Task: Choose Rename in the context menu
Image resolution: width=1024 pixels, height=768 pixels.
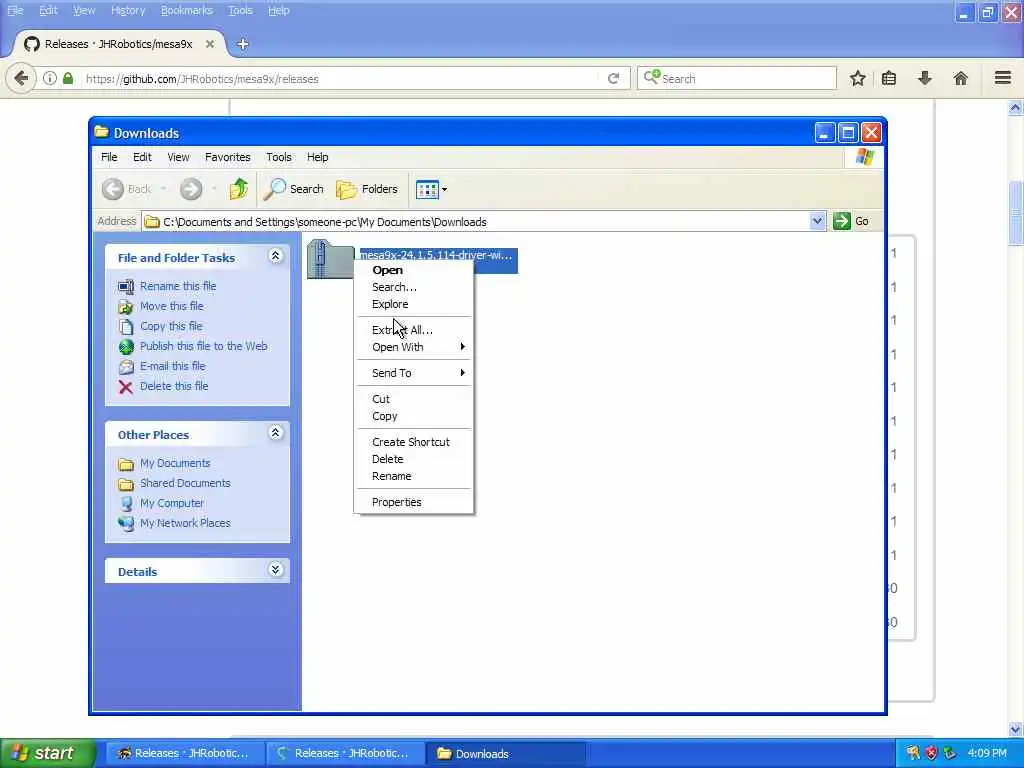Action: click(x=413, y=476)
